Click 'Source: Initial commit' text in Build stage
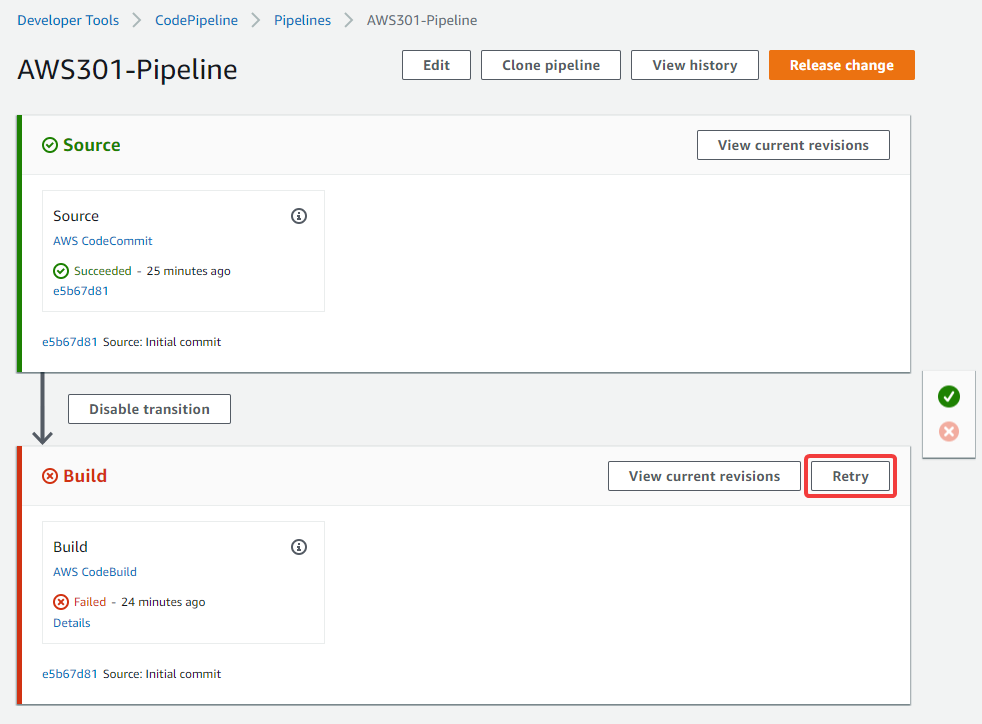Screen dimensions: 982x724 162,674
